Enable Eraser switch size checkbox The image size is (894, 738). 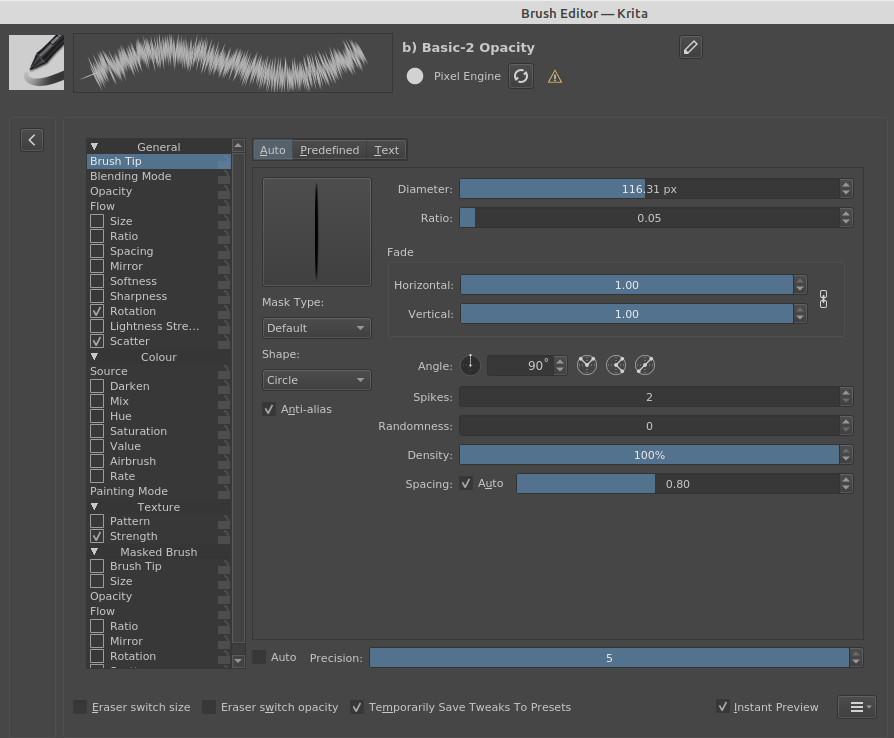[x=80, y=707]
